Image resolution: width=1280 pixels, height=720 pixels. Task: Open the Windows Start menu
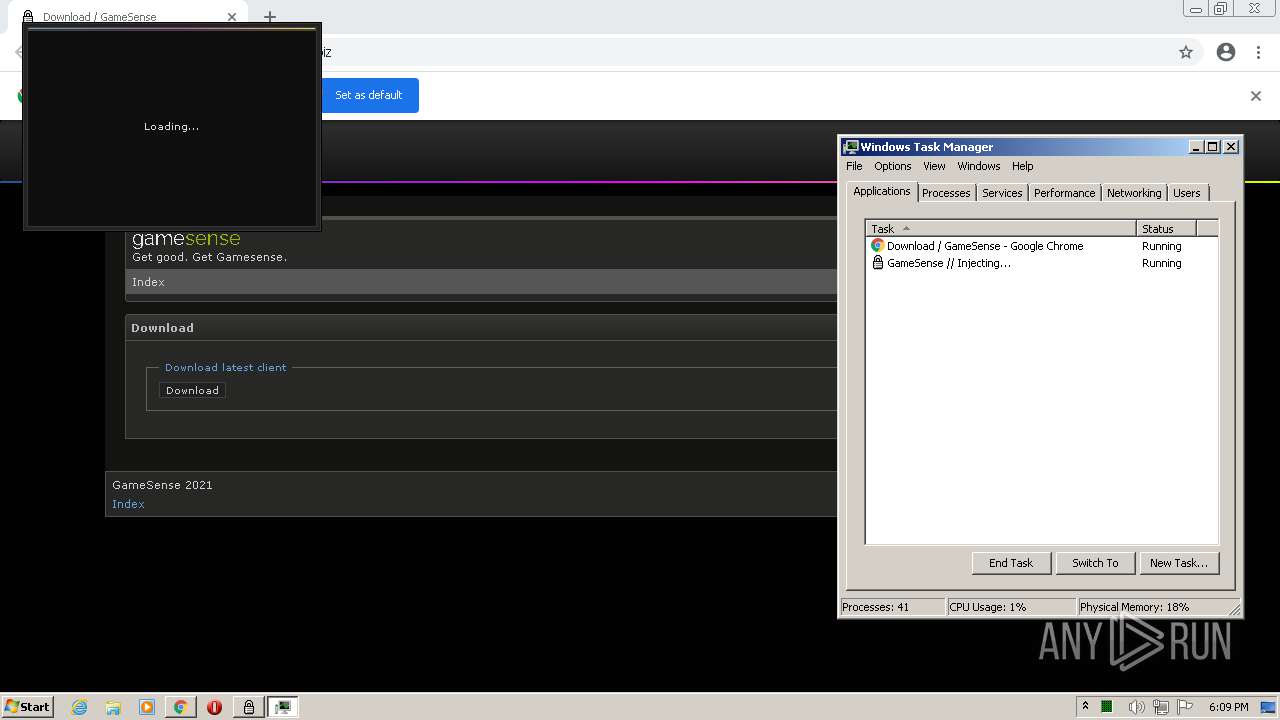point(28,706)
